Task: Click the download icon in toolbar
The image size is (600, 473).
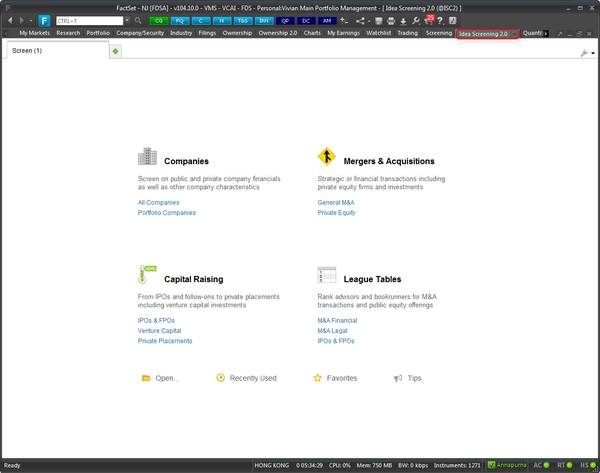Action: (x=403, y=21)
